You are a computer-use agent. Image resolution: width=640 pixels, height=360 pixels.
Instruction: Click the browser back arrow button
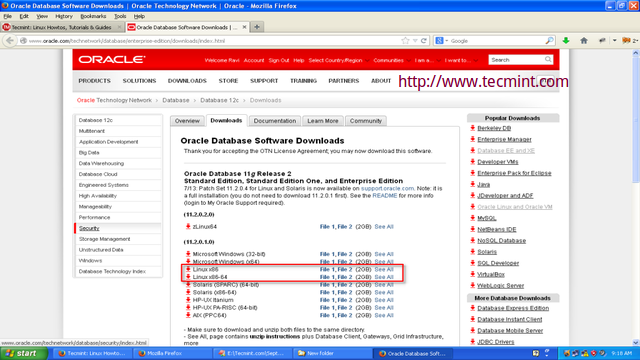(x=10, y=41)
